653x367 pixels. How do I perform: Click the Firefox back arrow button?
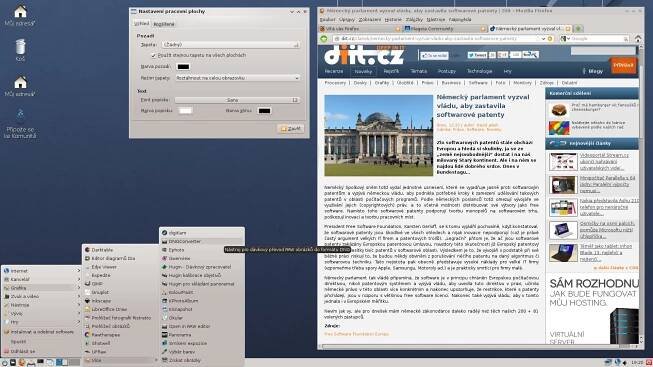coord(324,39)
